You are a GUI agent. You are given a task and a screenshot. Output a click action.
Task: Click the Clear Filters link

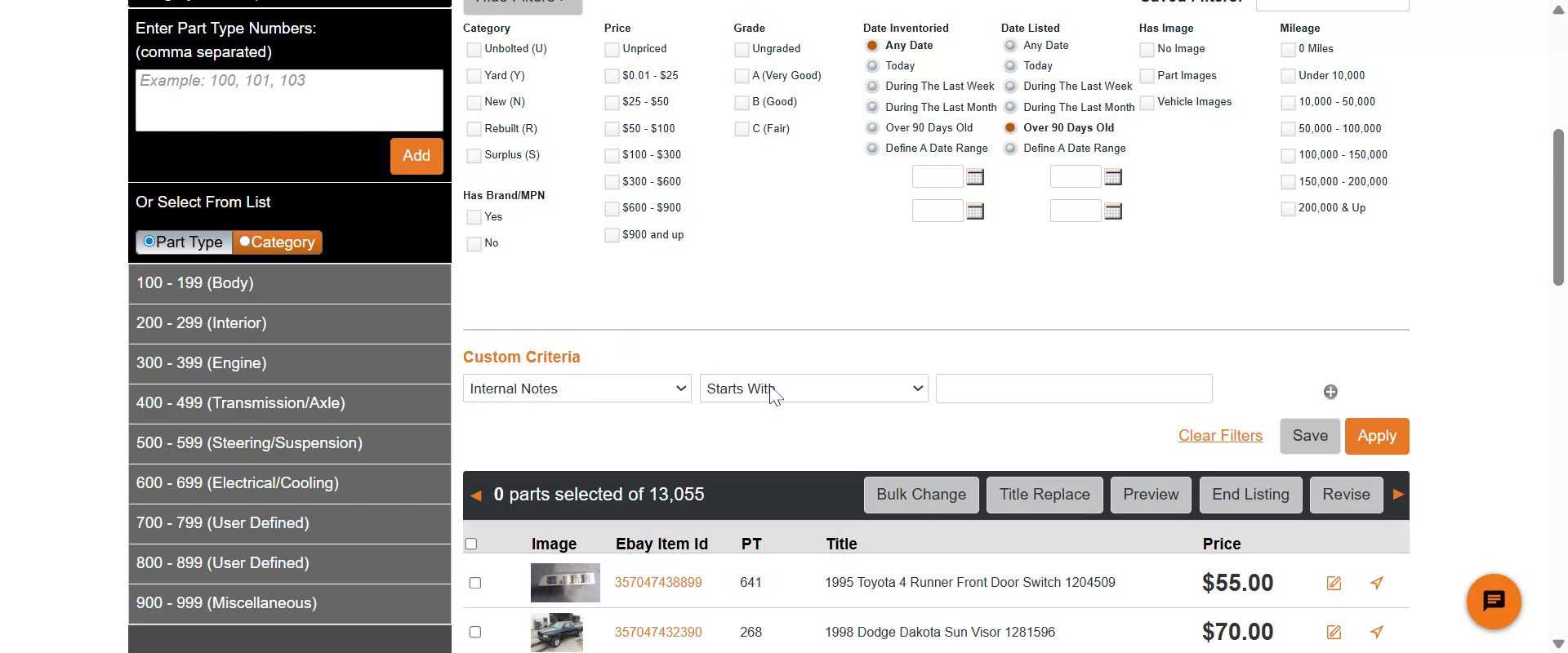point(1220,436)
